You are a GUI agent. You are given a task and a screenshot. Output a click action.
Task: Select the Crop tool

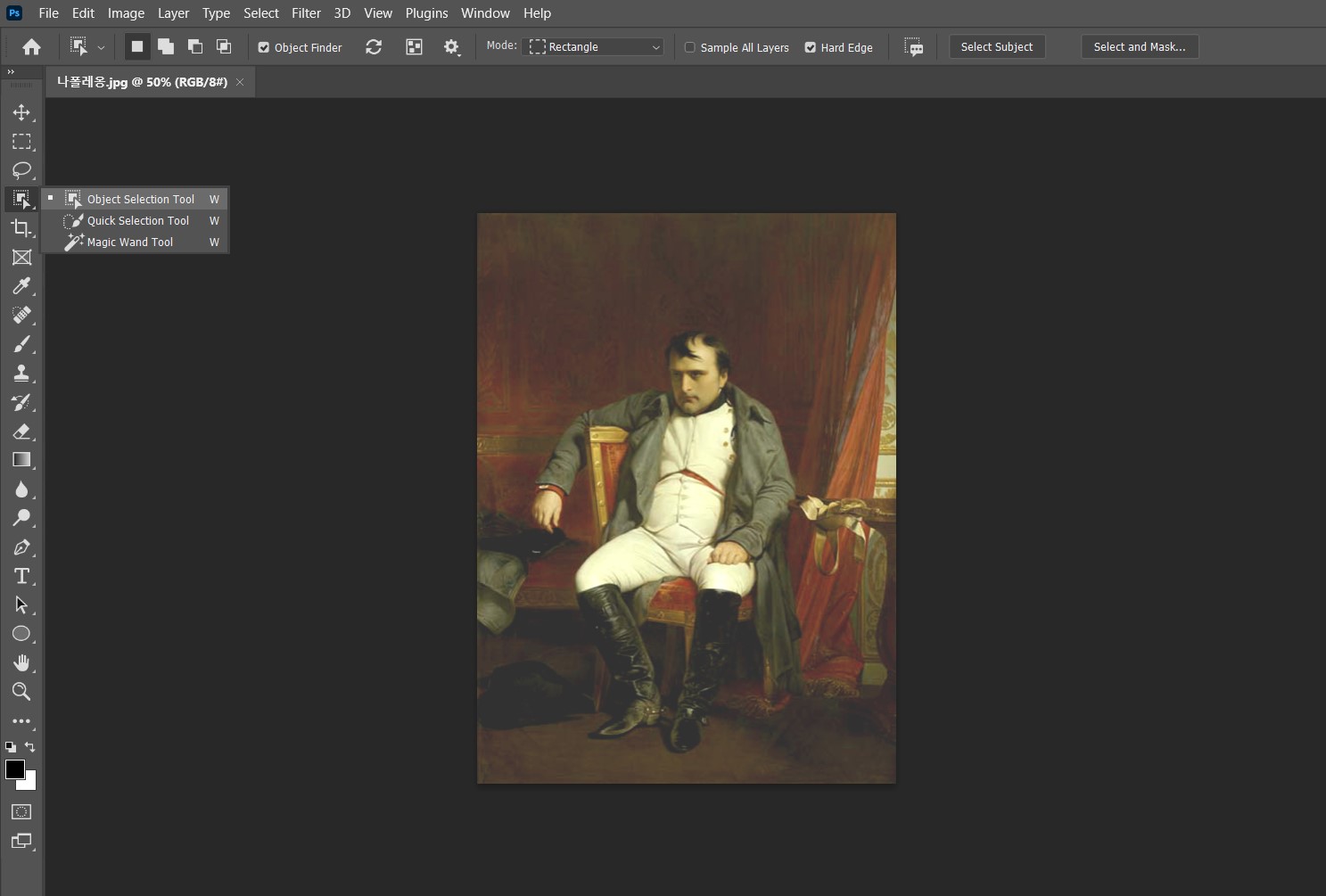coord(21,228)
